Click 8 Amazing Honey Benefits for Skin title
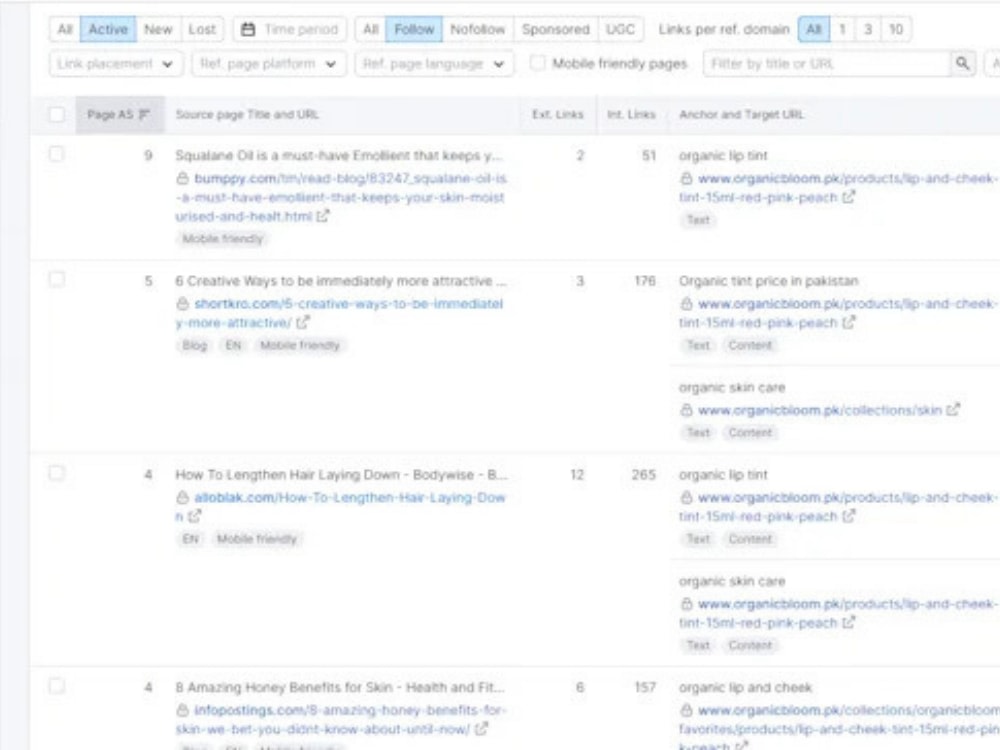This screenshot has width=1000, height=750. click(x=340, y=688)
